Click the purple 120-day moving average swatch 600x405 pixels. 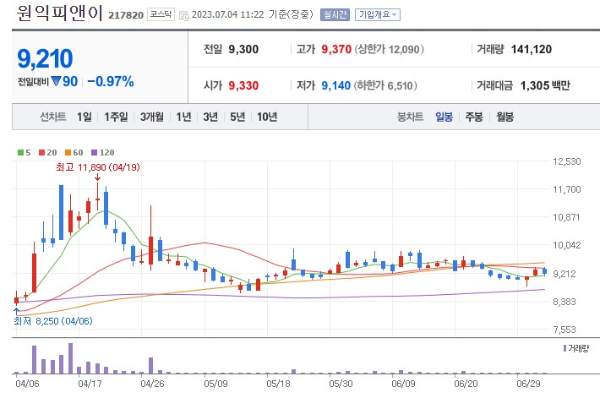coord(94,153)
